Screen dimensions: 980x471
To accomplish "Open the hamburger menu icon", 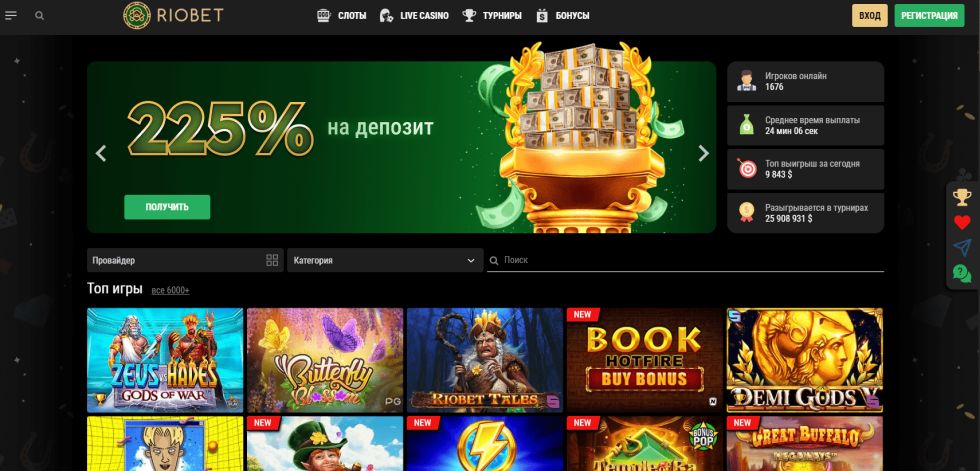I will [x=11, y=16].
